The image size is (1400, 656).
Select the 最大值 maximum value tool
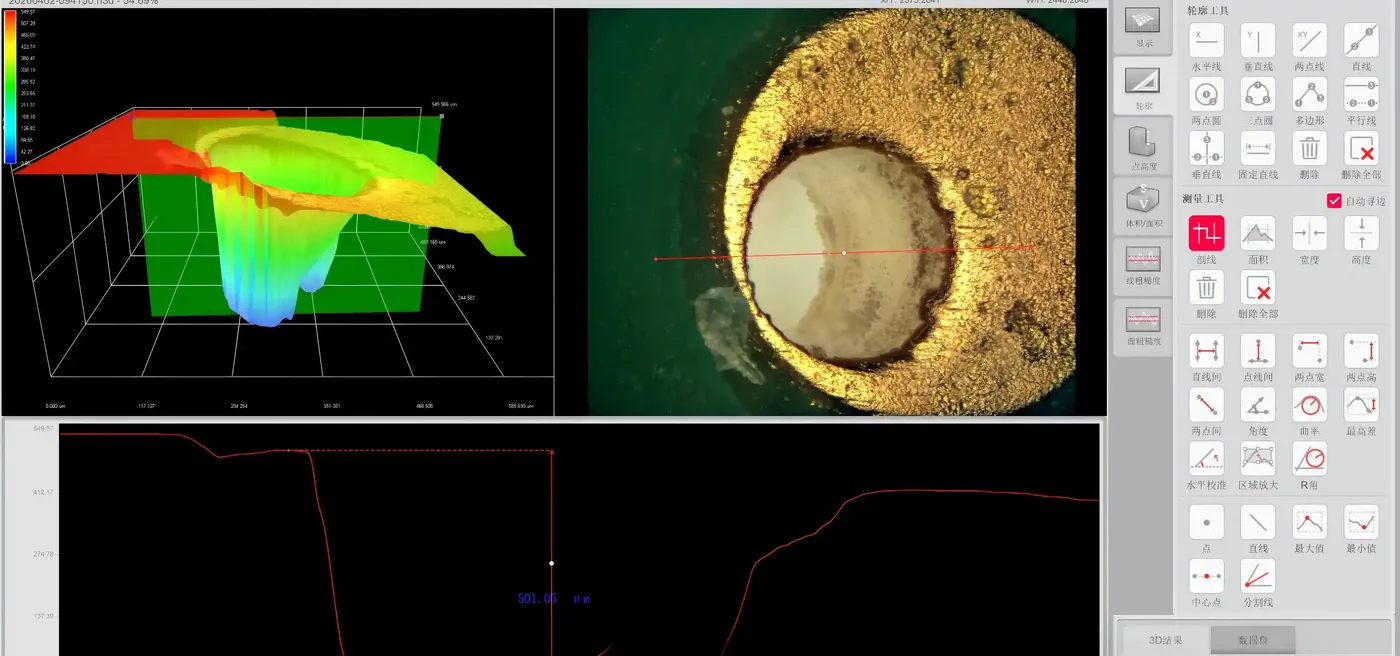pyautogui.click(x=1310, y=522)
